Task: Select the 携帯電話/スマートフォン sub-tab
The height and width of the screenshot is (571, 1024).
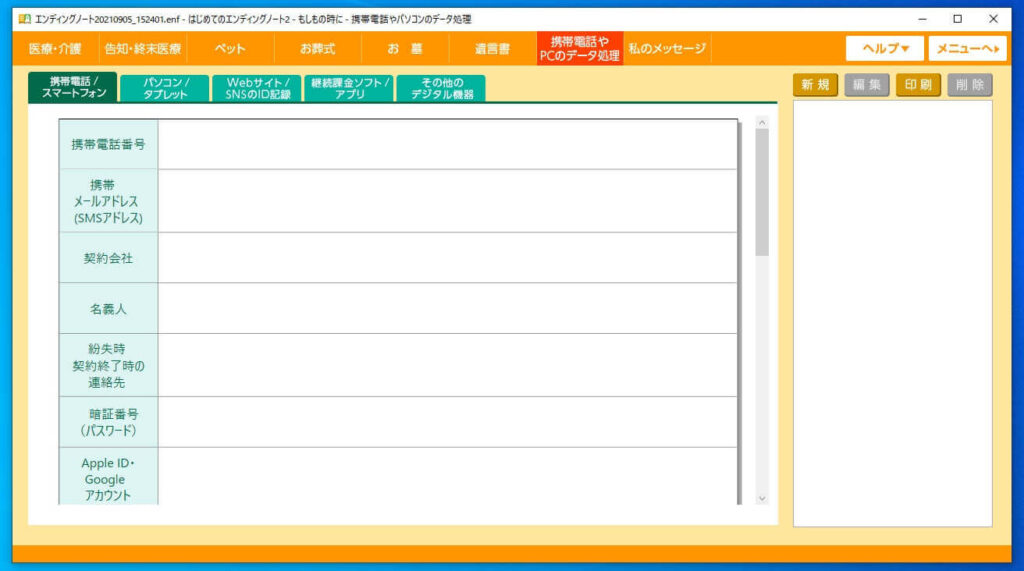Action: click(x=73, y=88)
